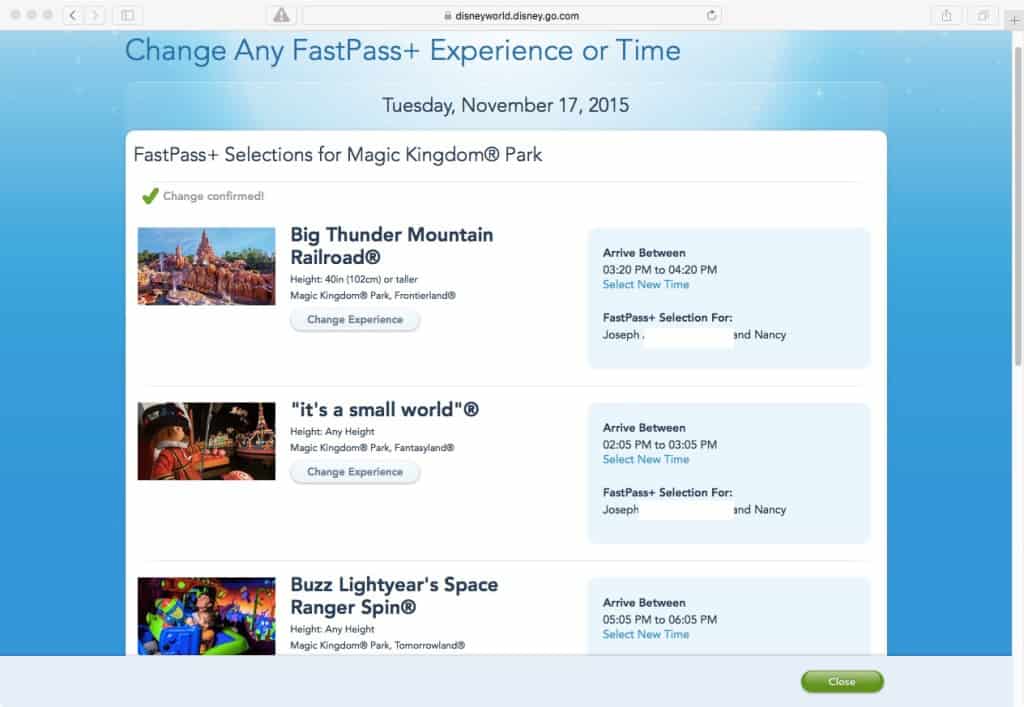The height and width of the screenshot is (707, 1024).
Task: Click the Buzz Lightyear's Space Ranger Spin thumbnail
Action: pos(206,616)
